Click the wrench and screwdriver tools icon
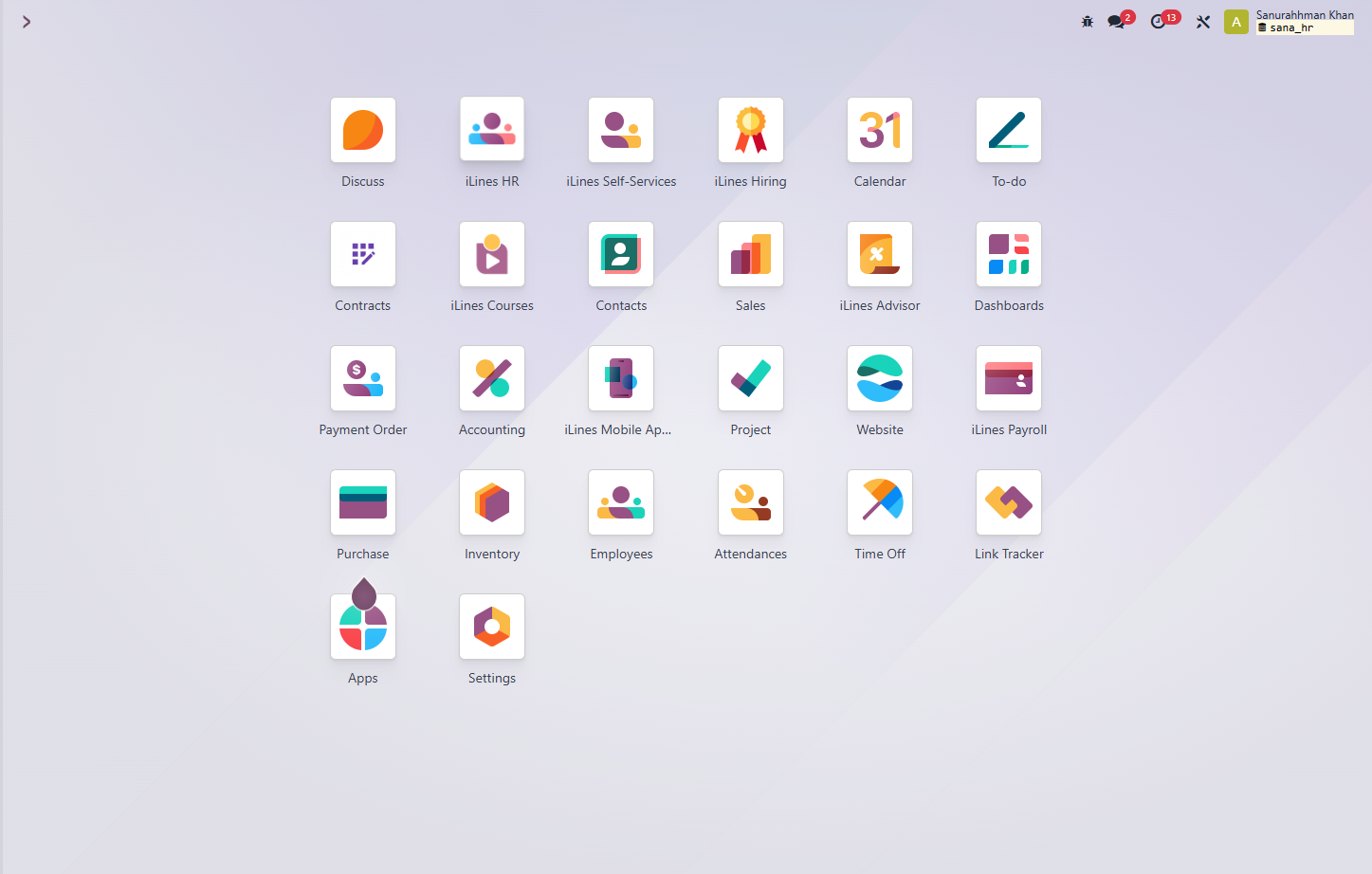 coord(1203,22)
